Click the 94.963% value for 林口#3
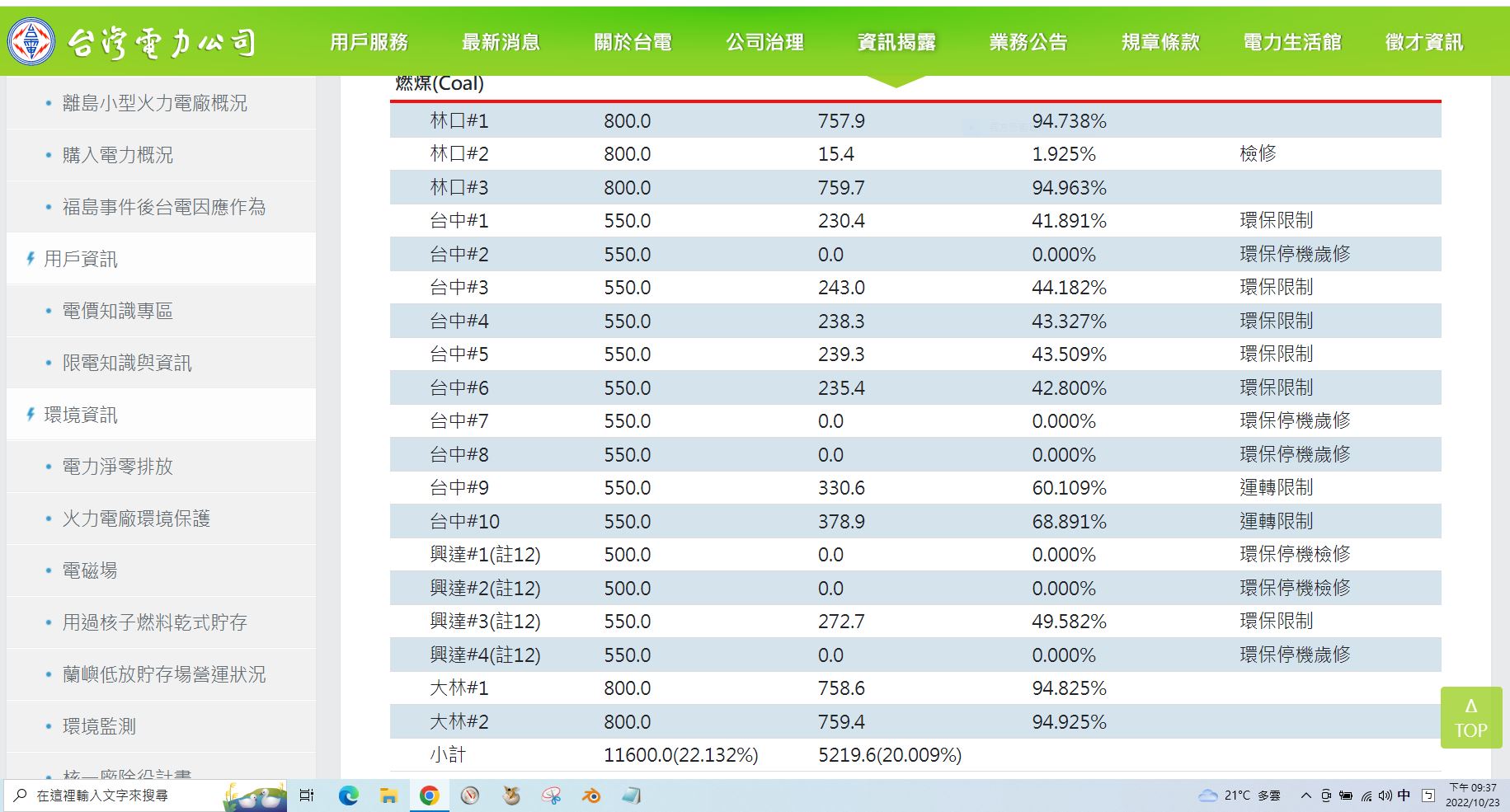Image resolution: width=1510 pixels, height=812 pixels. pos(1069,188)
